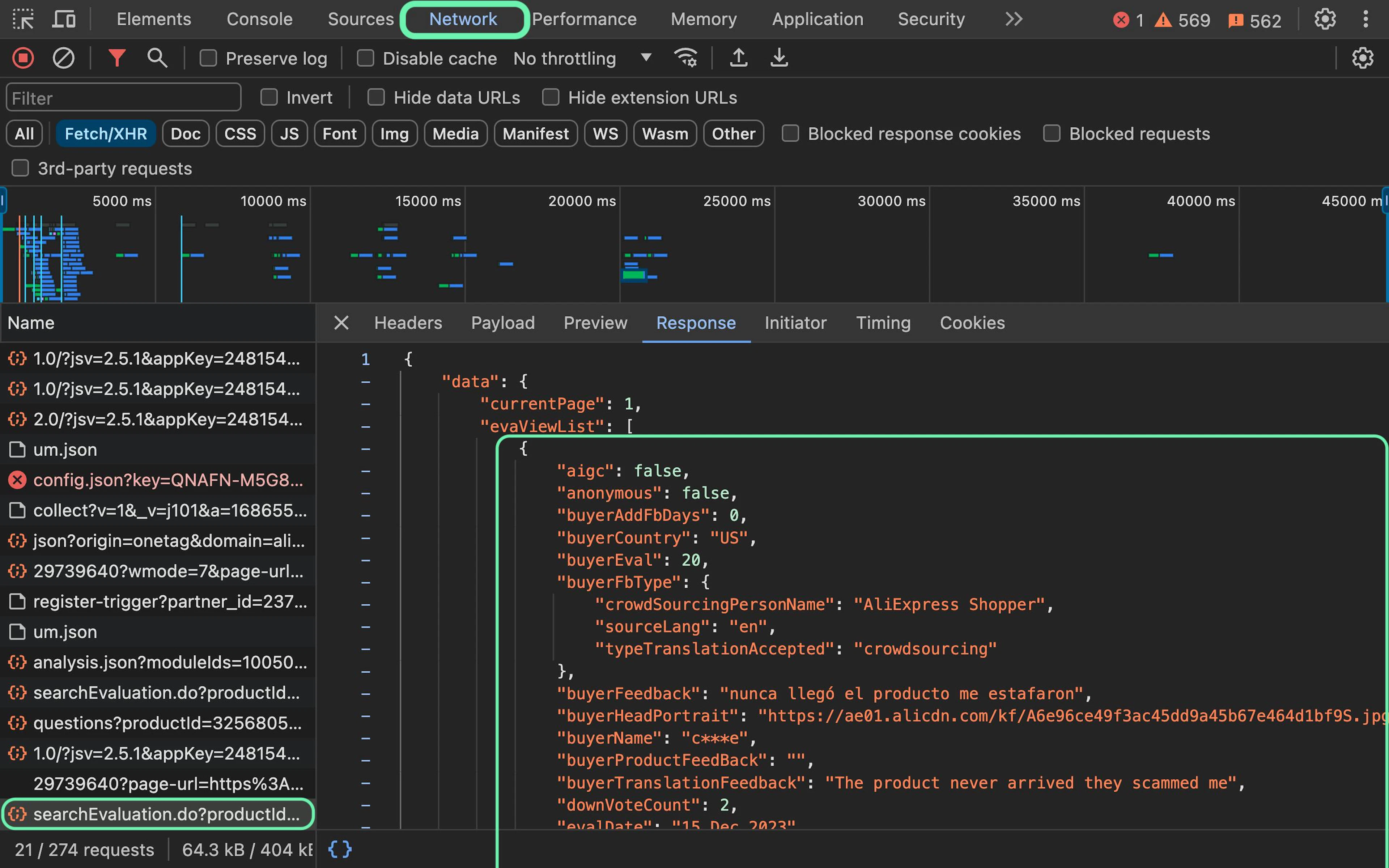The image size is (1389, 868).
Task: Toggle the device toolbar icon
Action: (64, 20)
